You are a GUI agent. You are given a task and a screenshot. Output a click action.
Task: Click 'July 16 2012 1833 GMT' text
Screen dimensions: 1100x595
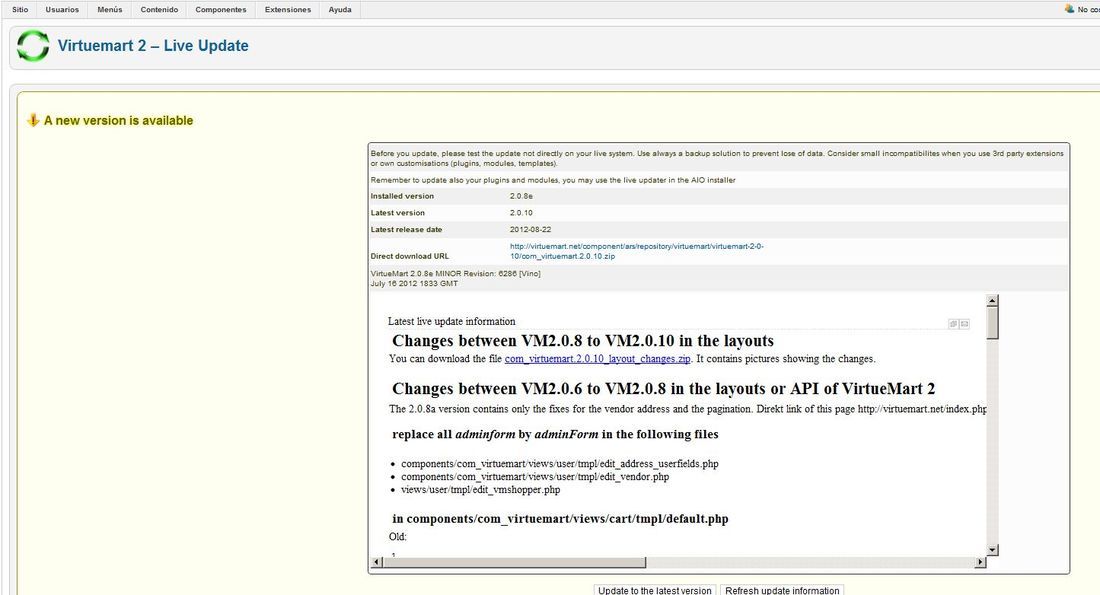pos(414,283)
